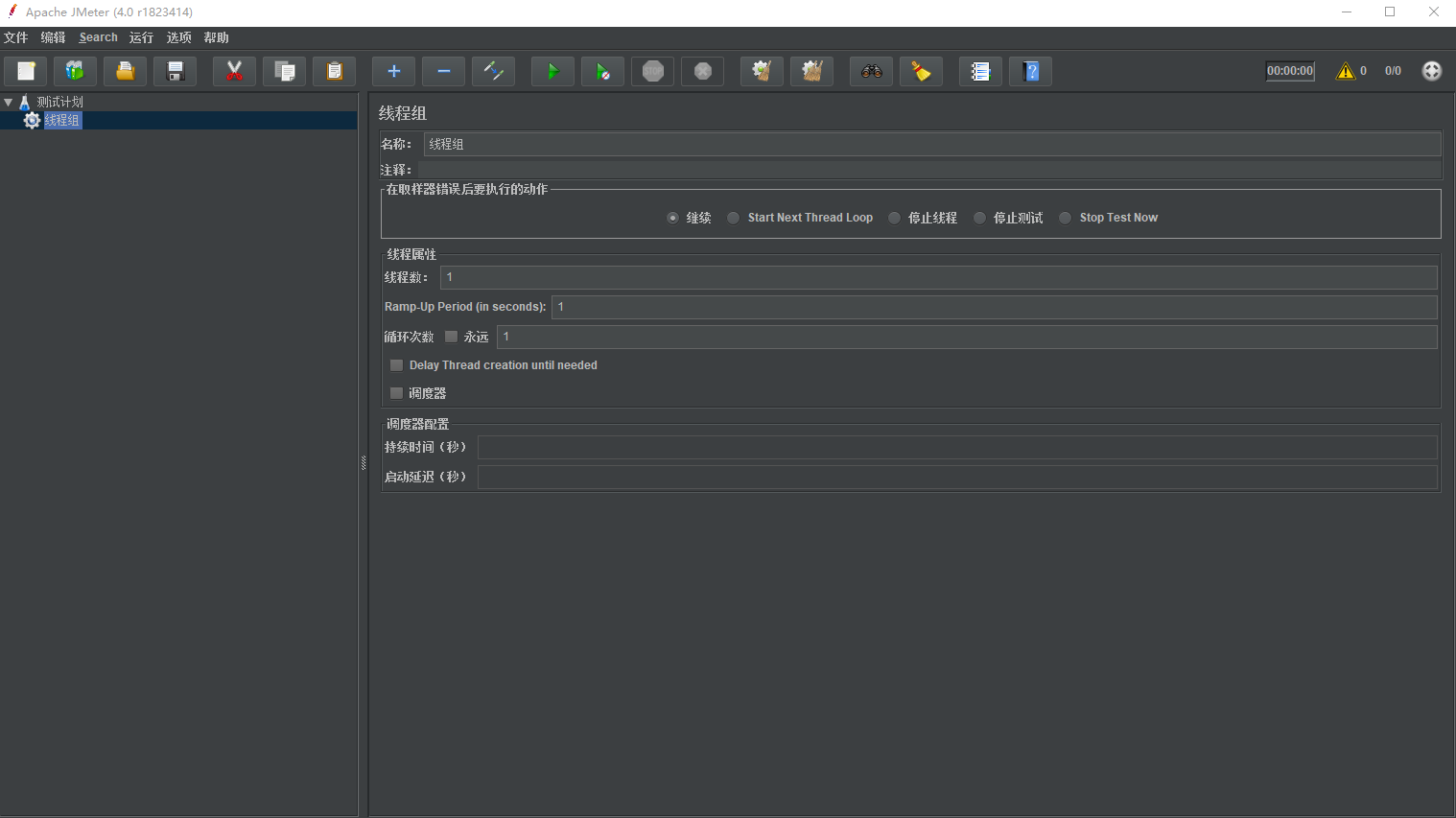Click the plus Expand All icon
The width and height of the screenshot is (1456, 818).
tap(393, 71)
